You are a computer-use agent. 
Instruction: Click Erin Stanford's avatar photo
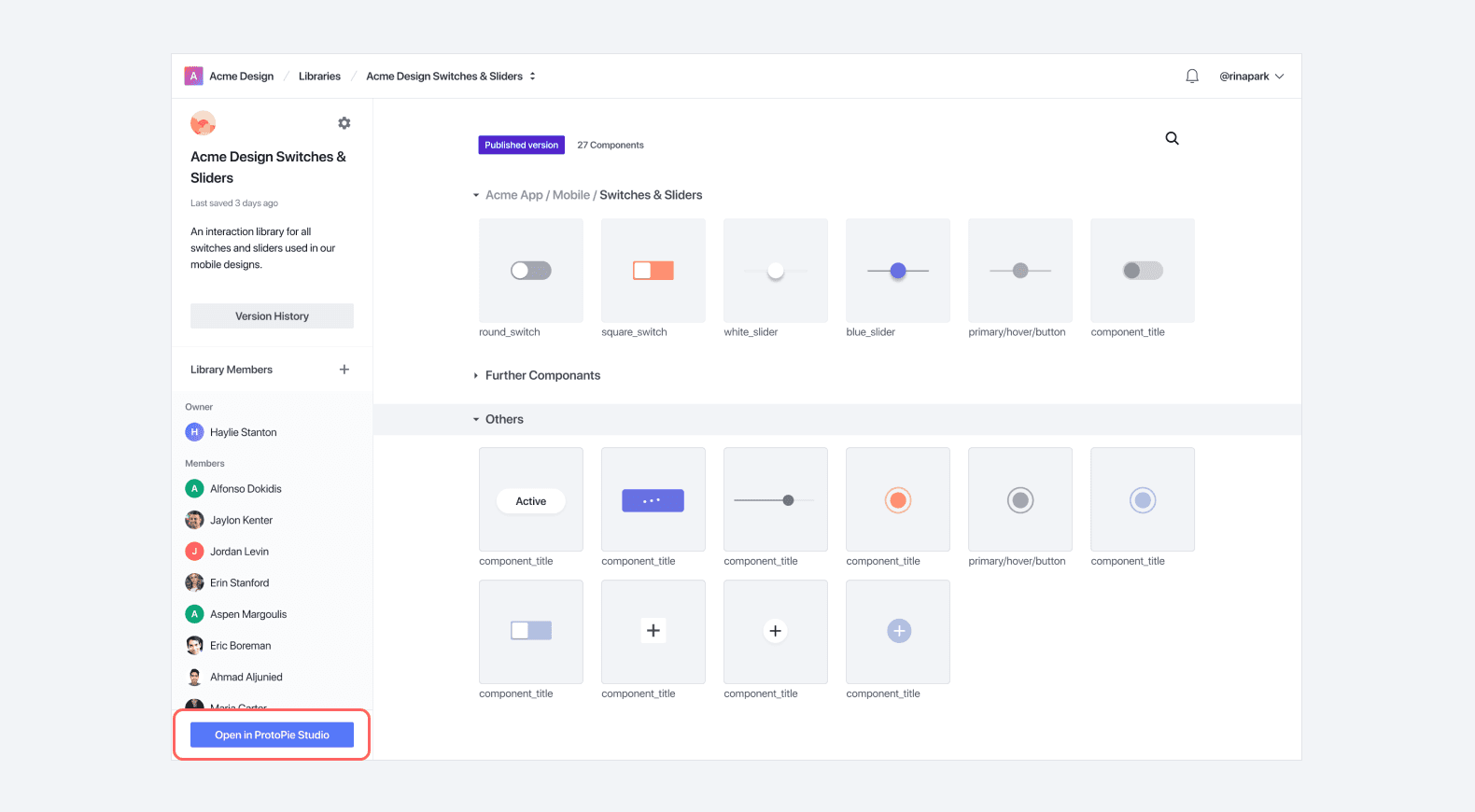194,582
